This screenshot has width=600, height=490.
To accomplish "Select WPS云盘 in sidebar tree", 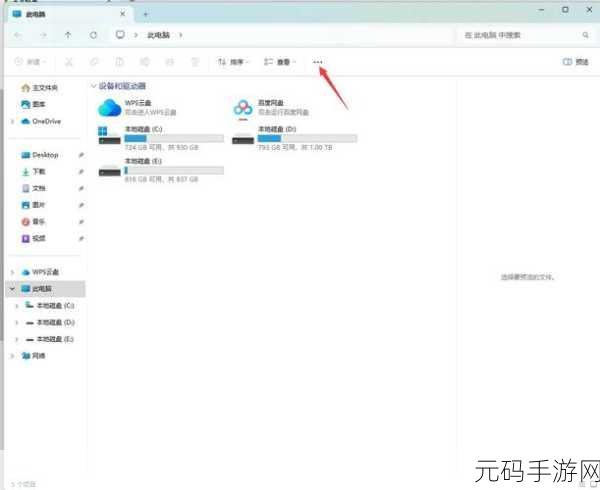I will (40, 272).
